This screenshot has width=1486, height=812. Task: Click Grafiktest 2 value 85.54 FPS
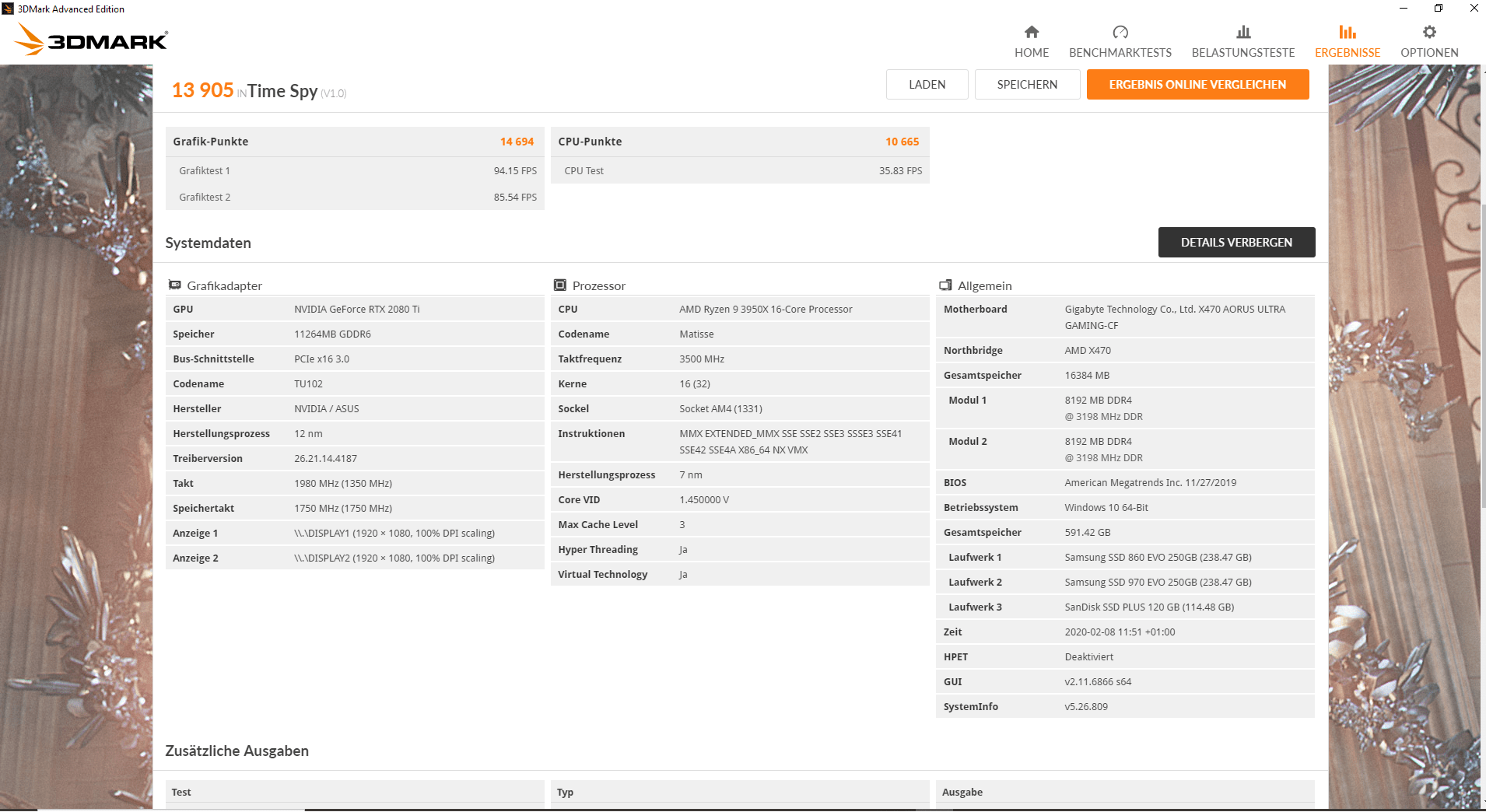pyautogui.click(x=515, y=198)
